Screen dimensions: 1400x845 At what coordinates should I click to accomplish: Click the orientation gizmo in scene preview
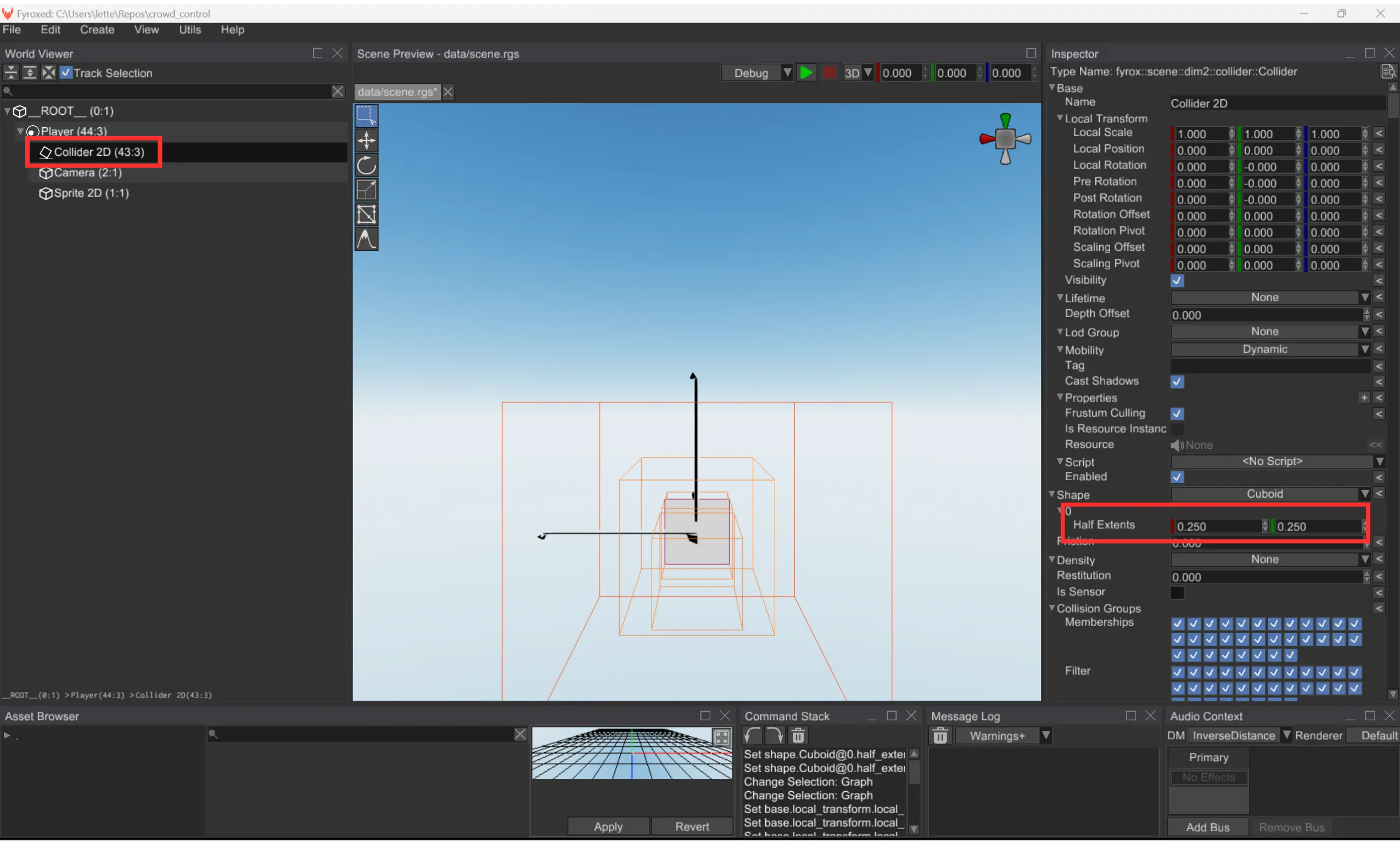[1005, 139]
